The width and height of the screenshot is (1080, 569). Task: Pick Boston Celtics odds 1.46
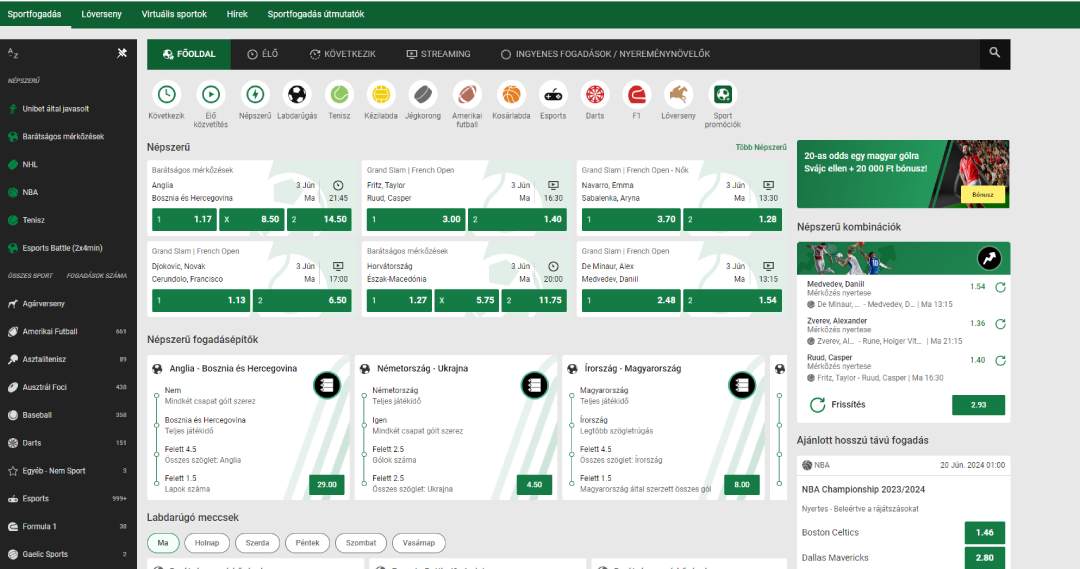984,532
